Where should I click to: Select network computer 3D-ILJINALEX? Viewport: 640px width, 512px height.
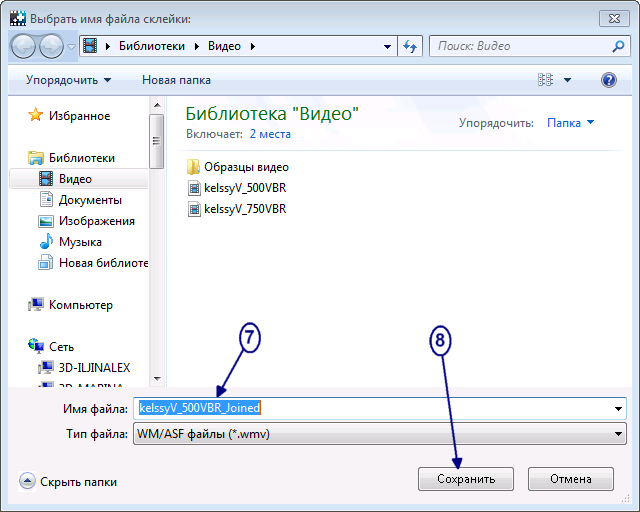pos(94,367)
